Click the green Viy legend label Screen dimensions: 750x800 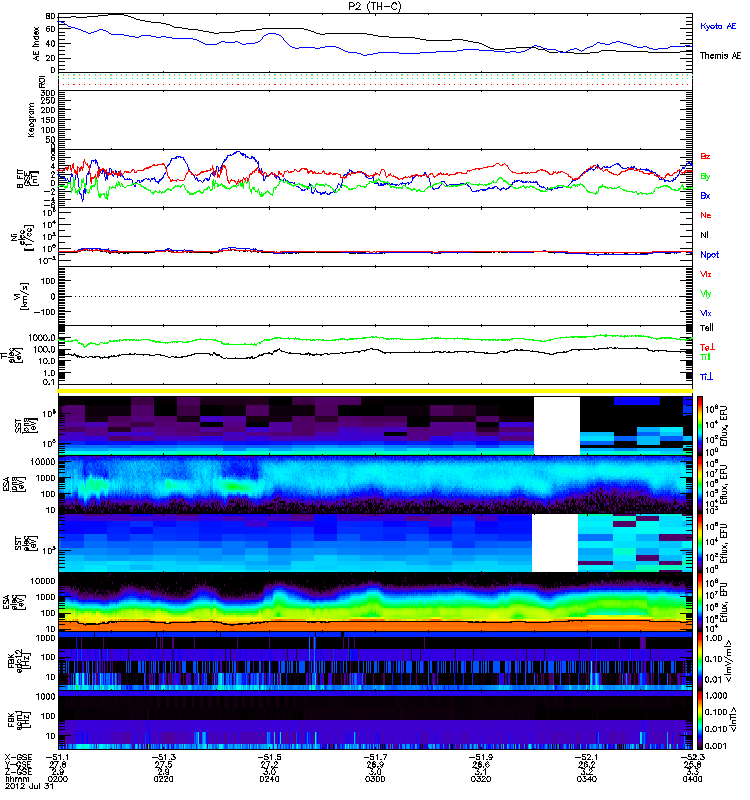(706, 294)
